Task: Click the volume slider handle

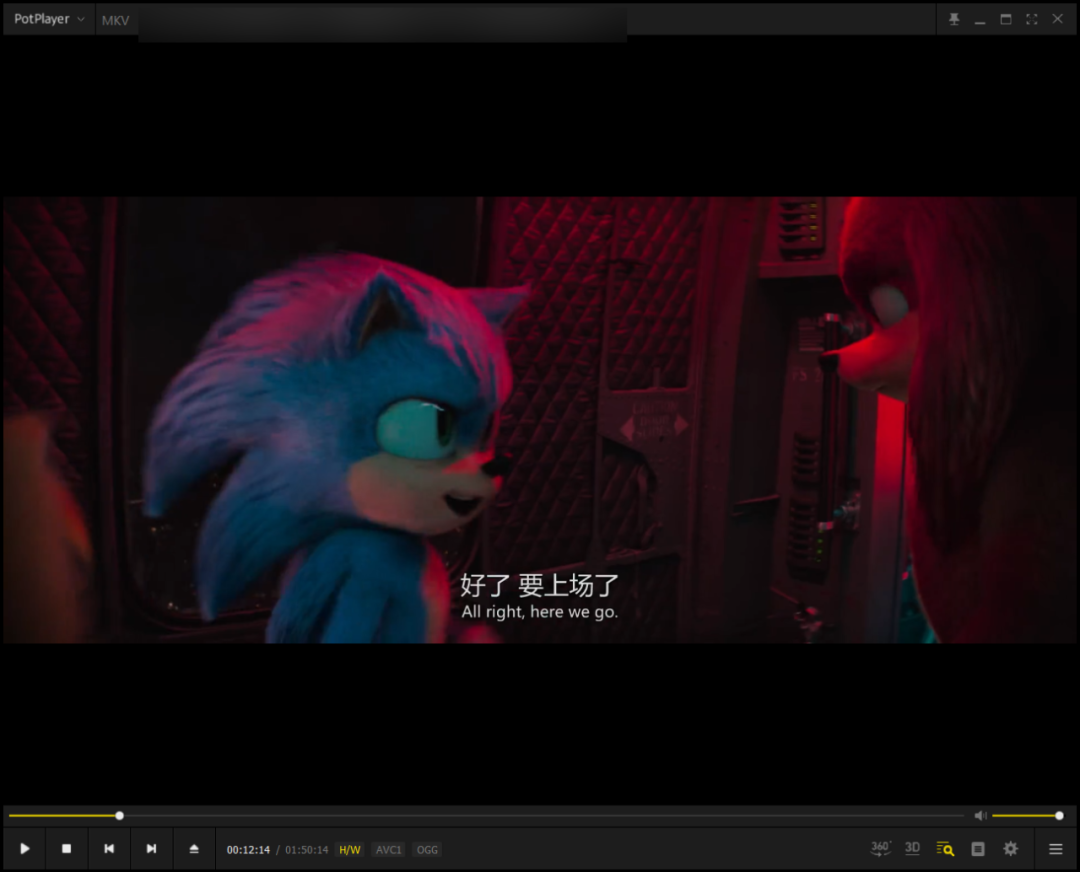Action: [x=1059, y=816]
